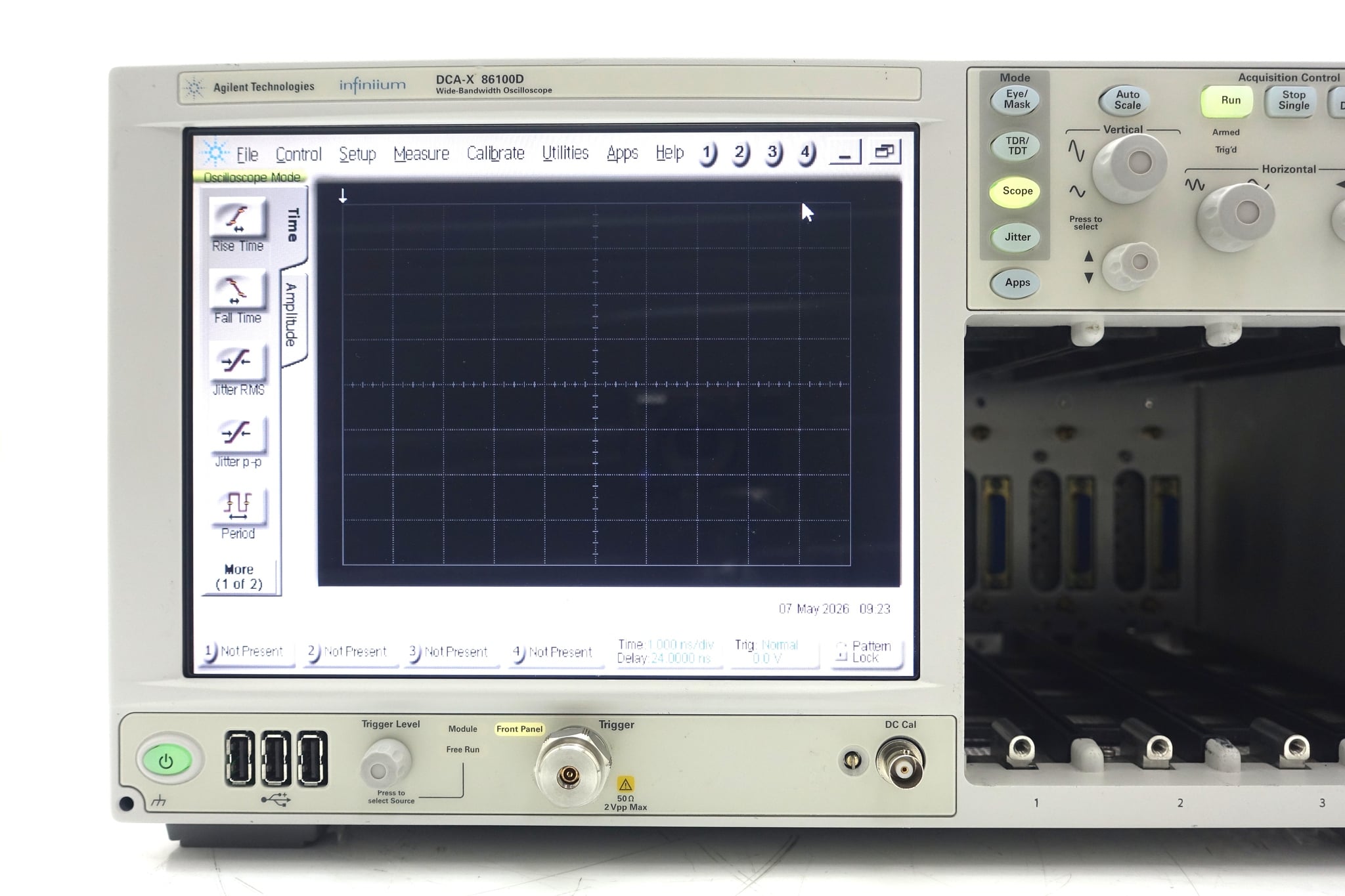Open the Trig Normal settings

[x=773, y=652]
